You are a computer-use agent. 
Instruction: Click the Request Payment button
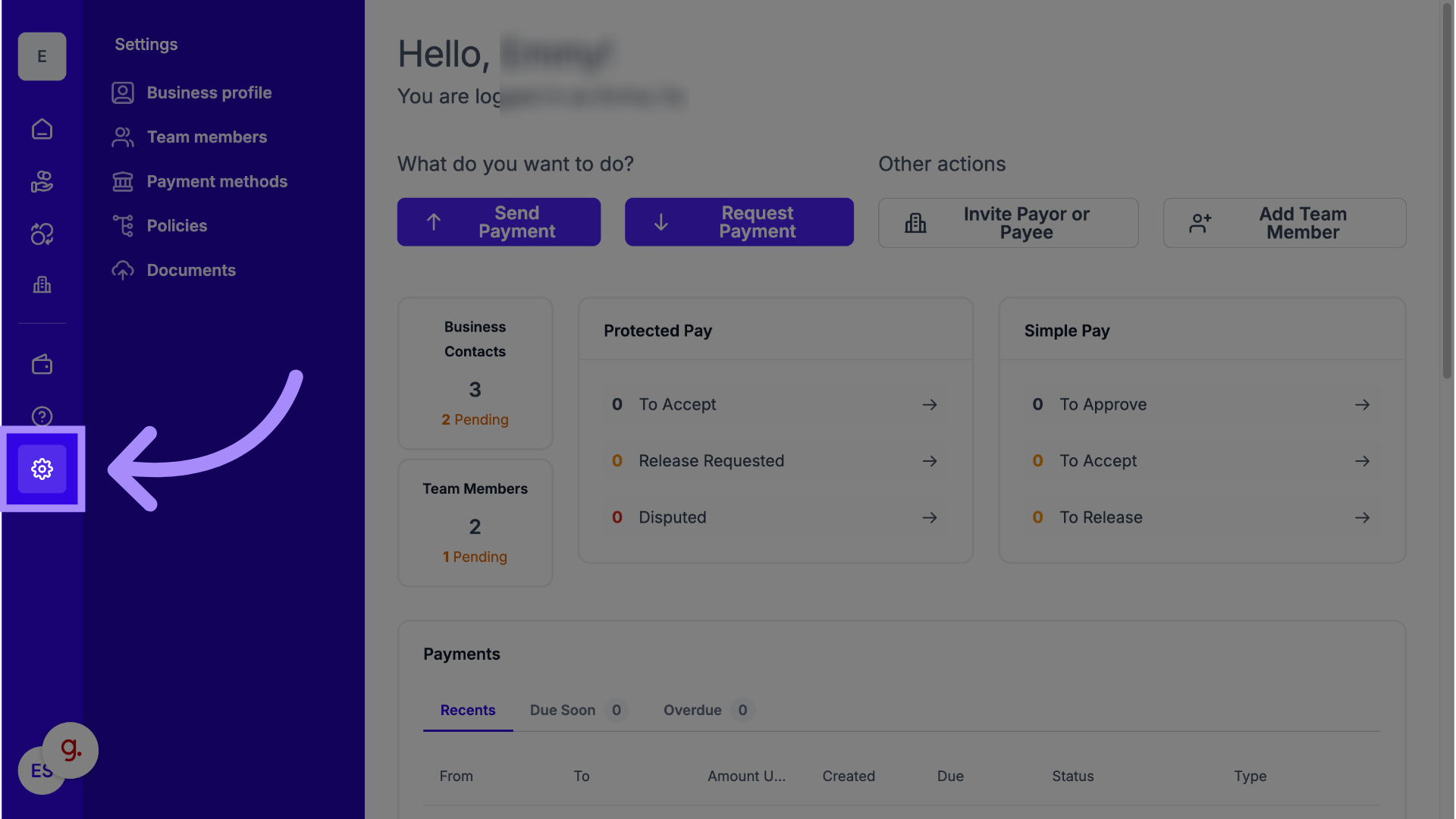click(739, 222)
